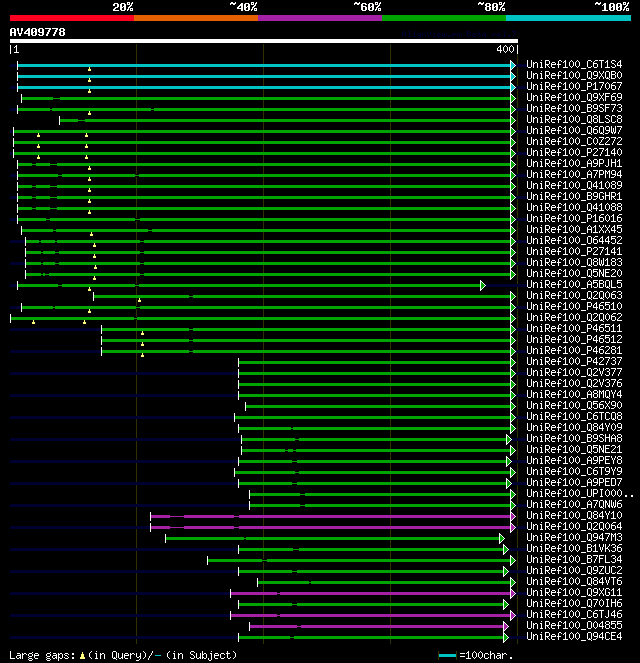The width and height of the screenshot is (640, 663).
Task: Click the green ~80% legend segment
Action: [x=444, y=18]
